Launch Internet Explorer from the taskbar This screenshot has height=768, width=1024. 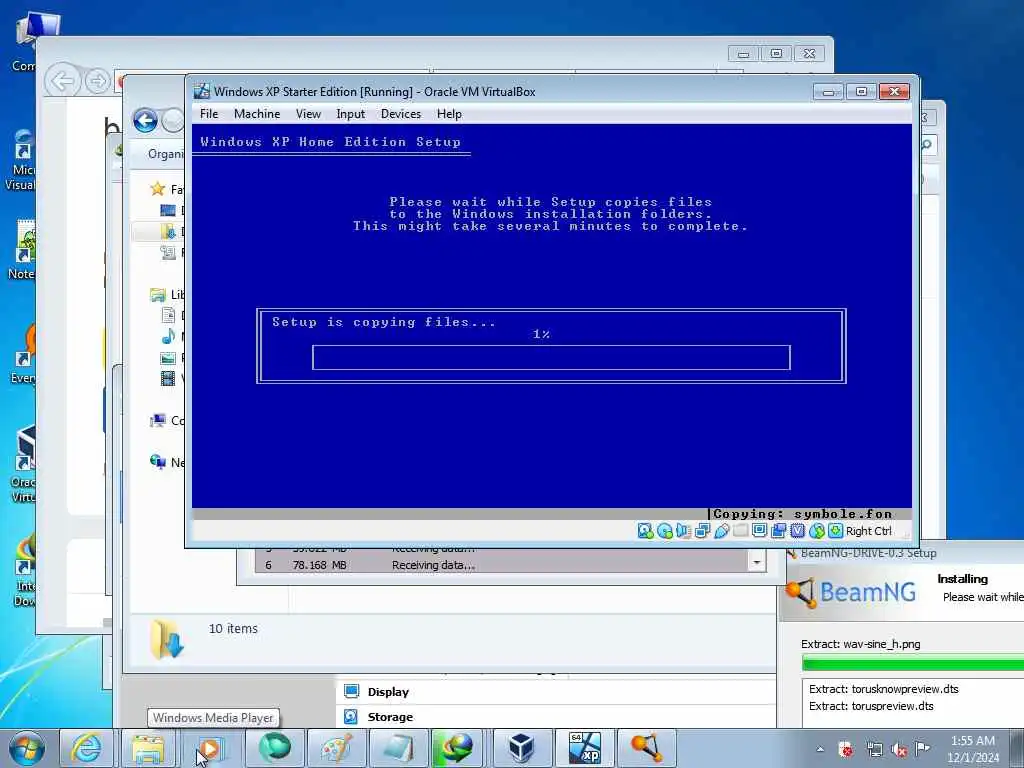coord(86,748)
